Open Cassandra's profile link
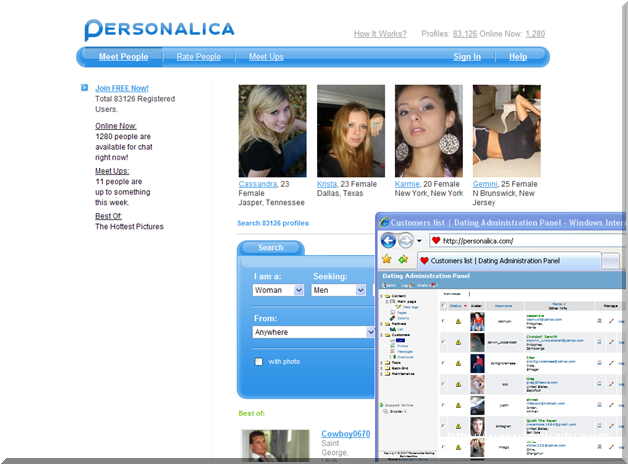The image size is (628, 464). [x=258, y=184]
